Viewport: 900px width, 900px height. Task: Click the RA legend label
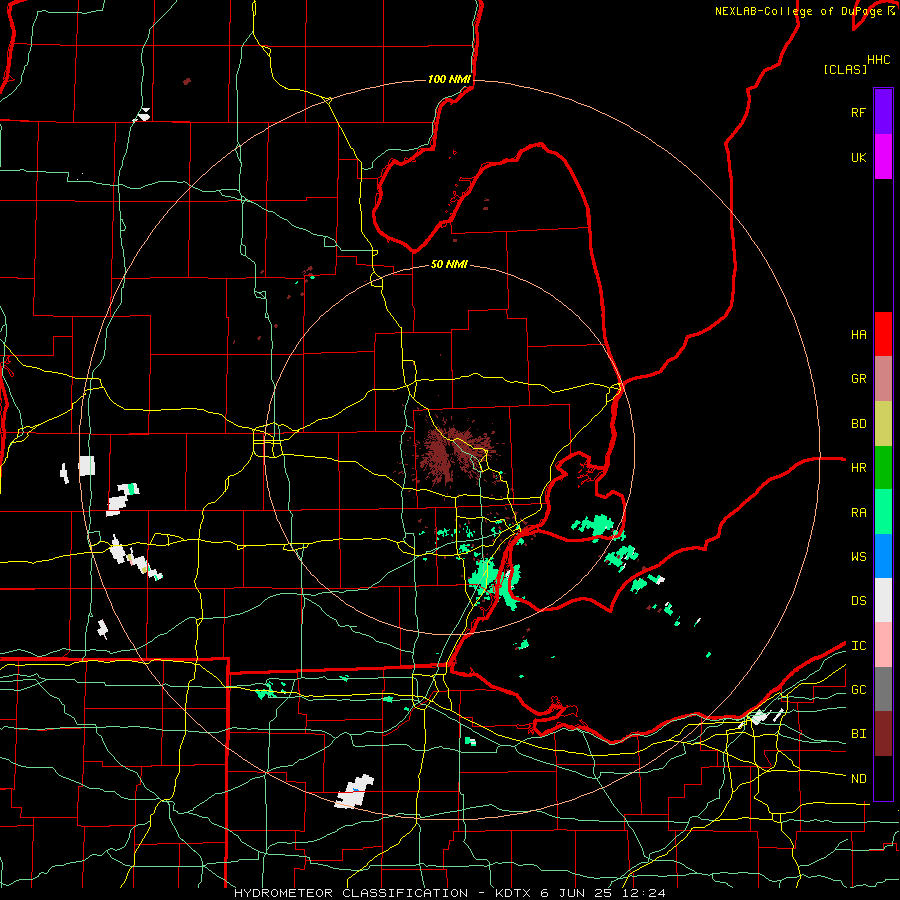click(859, 512)
